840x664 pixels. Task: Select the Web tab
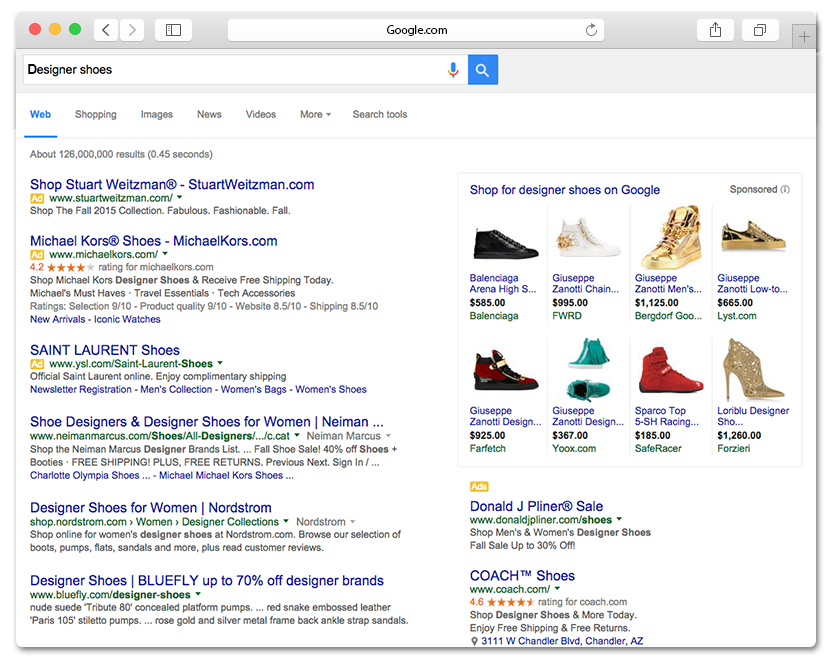40,114
